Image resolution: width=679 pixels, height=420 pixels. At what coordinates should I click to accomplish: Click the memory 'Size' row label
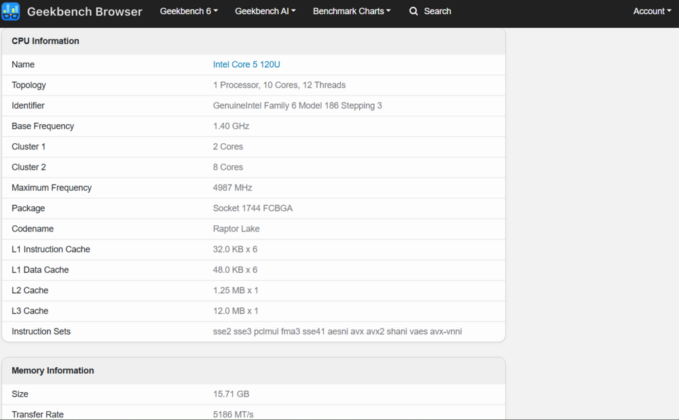(x=20, y=394)
